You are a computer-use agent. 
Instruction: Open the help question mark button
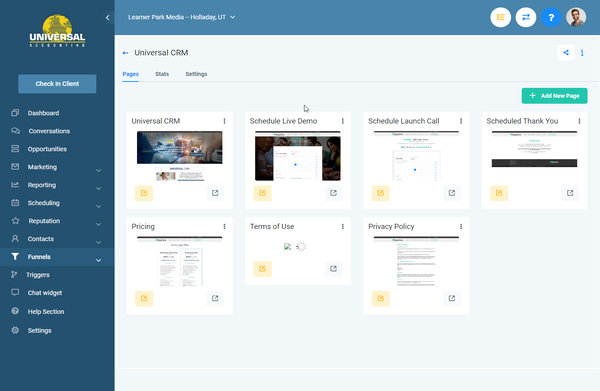coord(551,18)
